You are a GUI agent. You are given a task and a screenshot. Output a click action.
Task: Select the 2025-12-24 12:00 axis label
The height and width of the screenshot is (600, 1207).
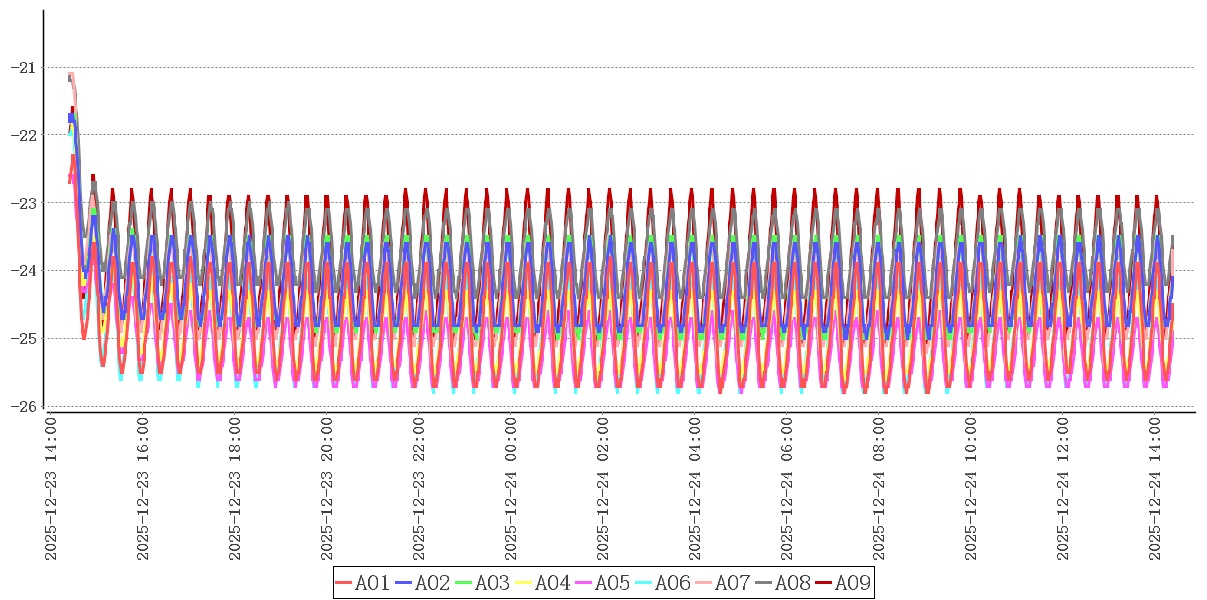(x=1063, y=489)
